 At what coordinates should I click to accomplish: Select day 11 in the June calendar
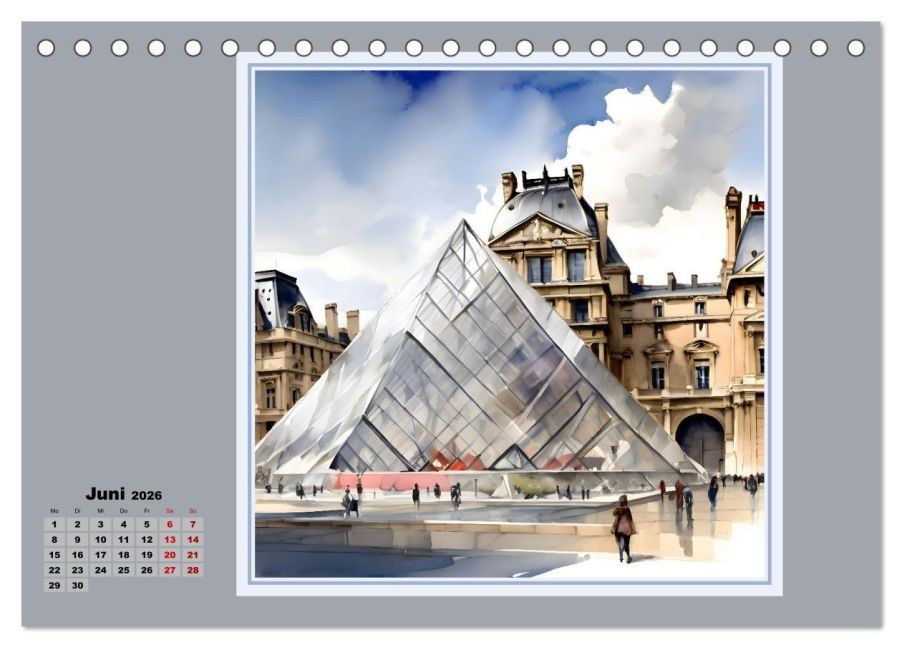(124, 540)
